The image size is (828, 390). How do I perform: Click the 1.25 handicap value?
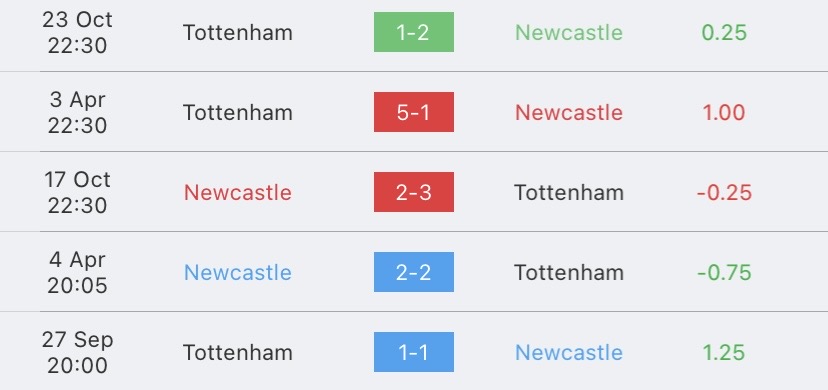pyautogui.click(x=724, y=353)
